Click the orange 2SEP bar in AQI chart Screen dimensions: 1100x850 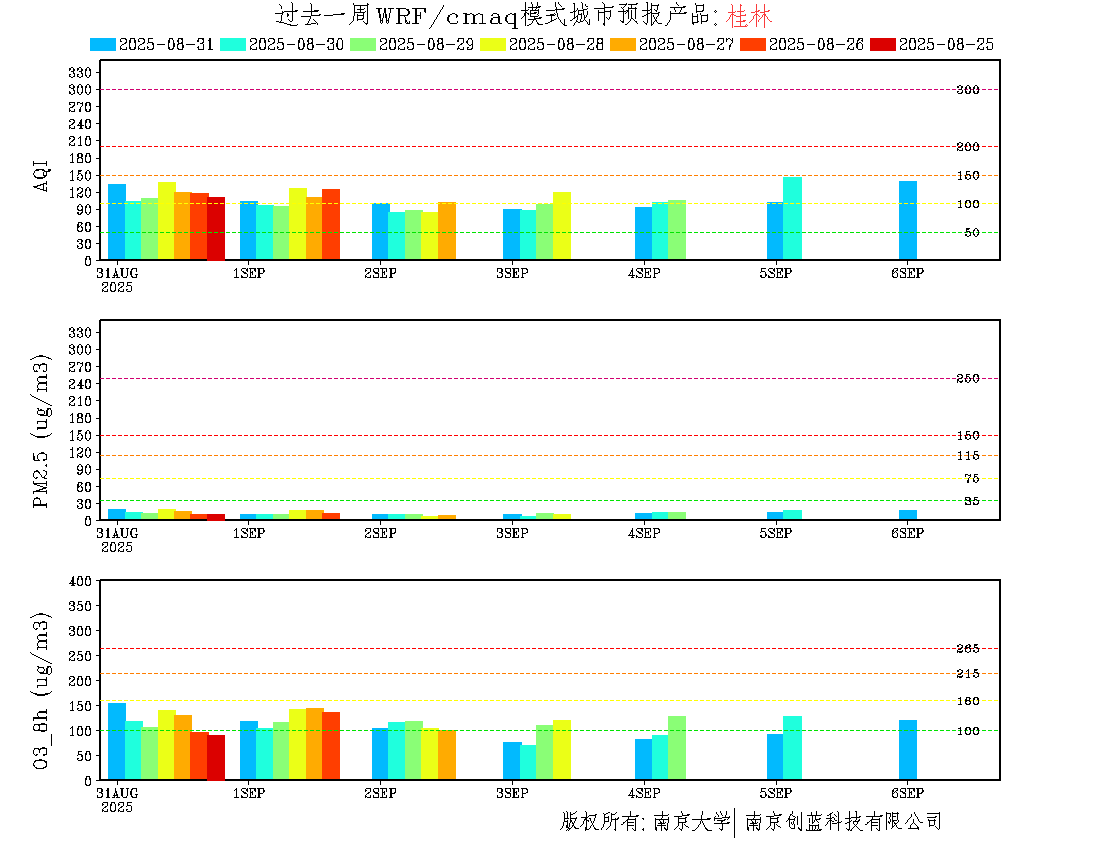[x=447, y=231]
